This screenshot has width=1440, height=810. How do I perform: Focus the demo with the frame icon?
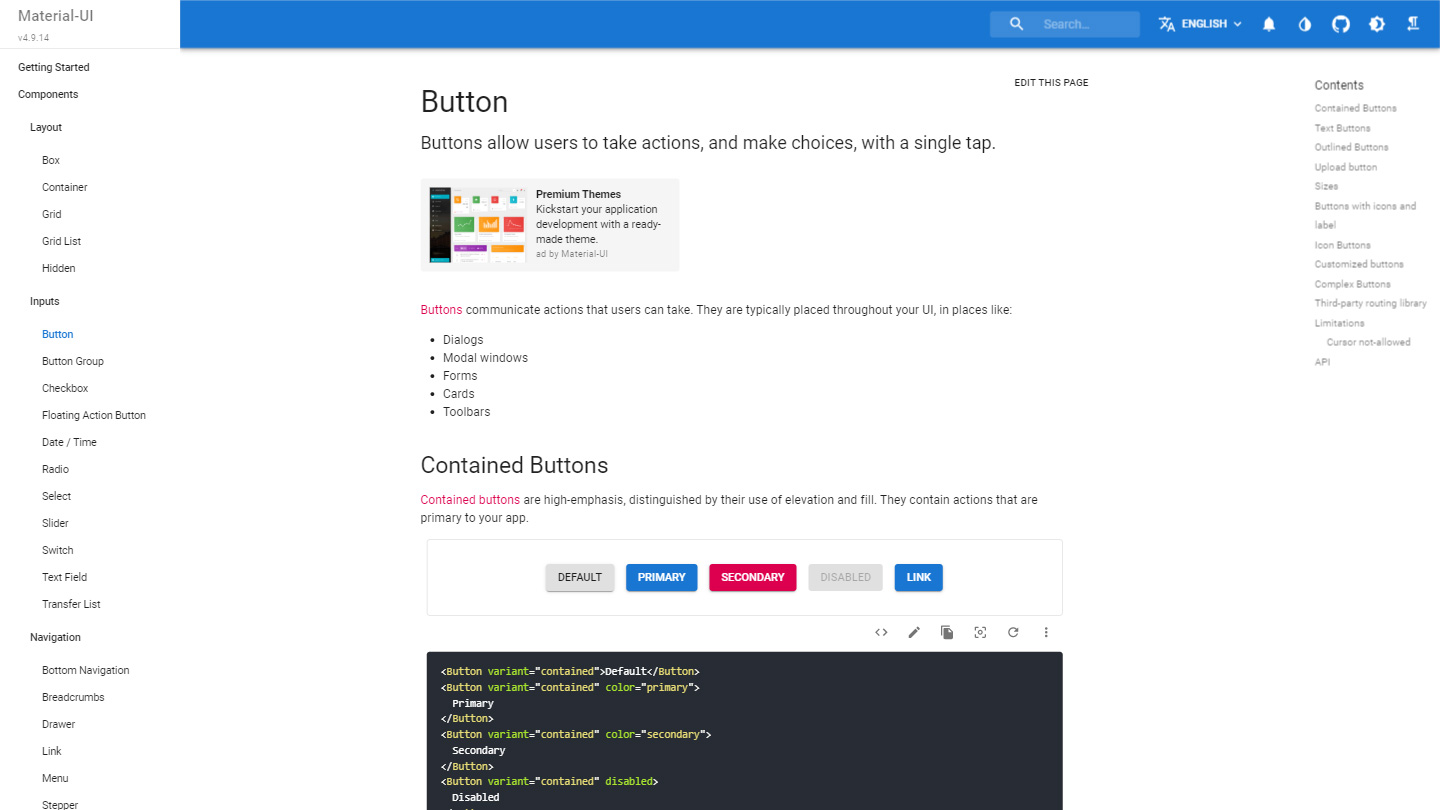(980, 632)
